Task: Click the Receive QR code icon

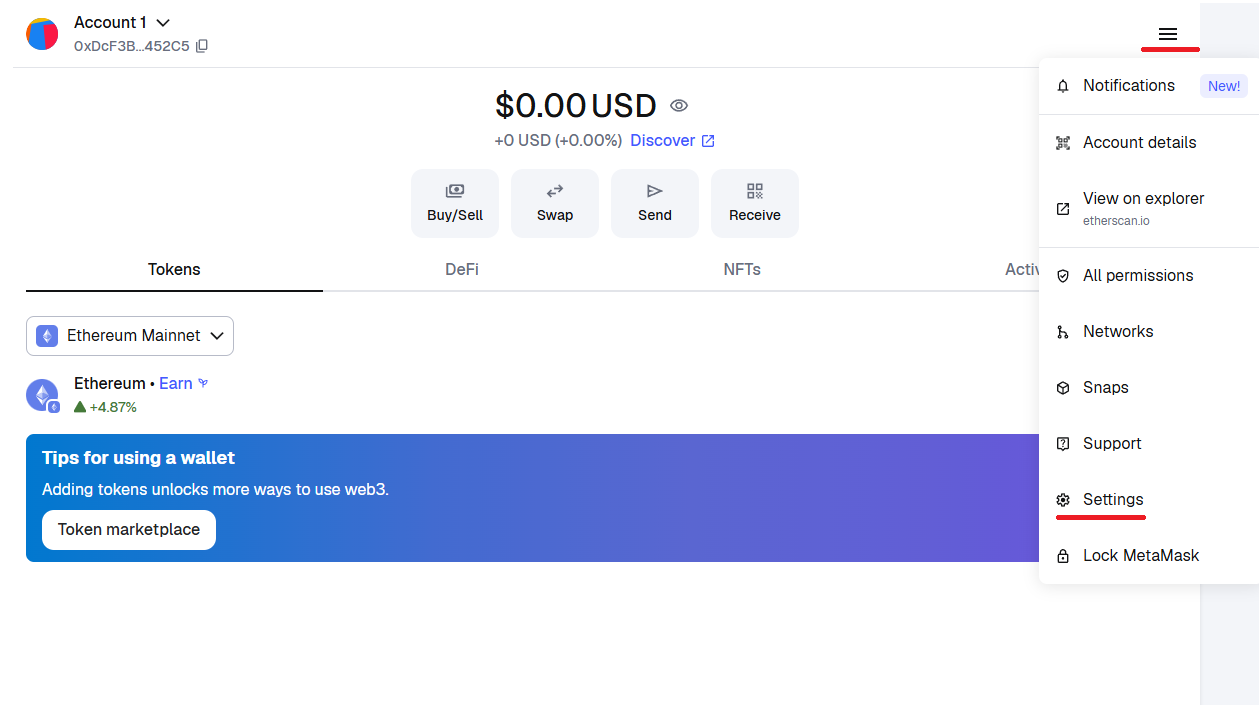Action: (x=755, y=191)
